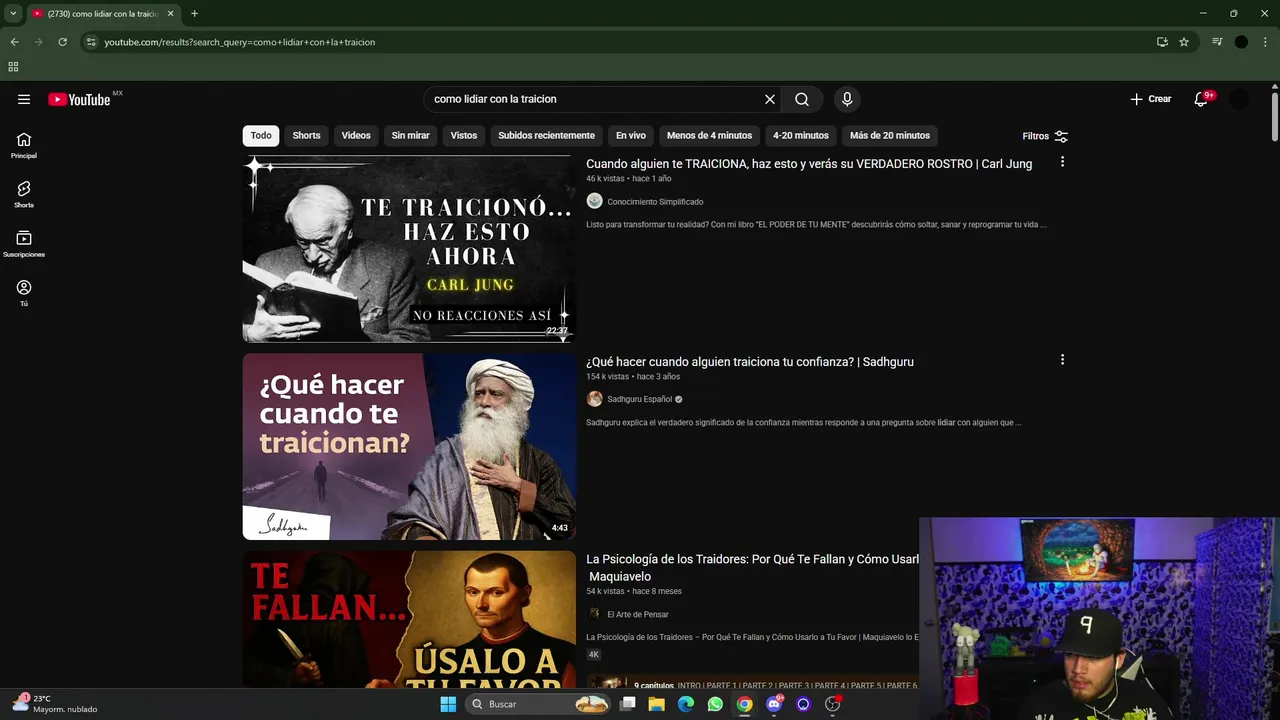The height and width of the screenshot is (720, 1280).
Task: Bookmark this page with star icon
Action: pos(1184,42)
